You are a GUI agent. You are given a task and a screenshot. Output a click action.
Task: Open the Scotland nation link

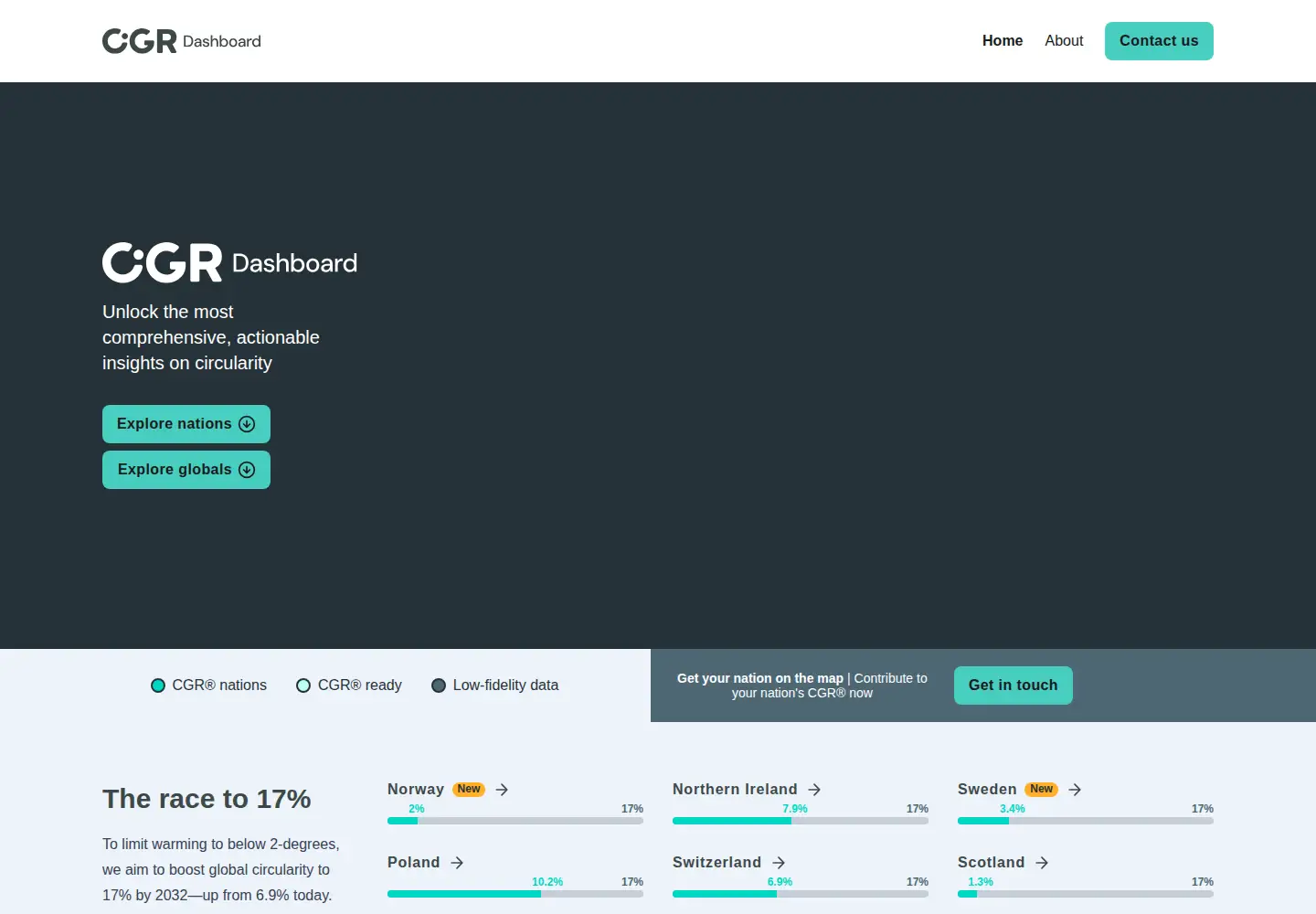tap(992, 863)
